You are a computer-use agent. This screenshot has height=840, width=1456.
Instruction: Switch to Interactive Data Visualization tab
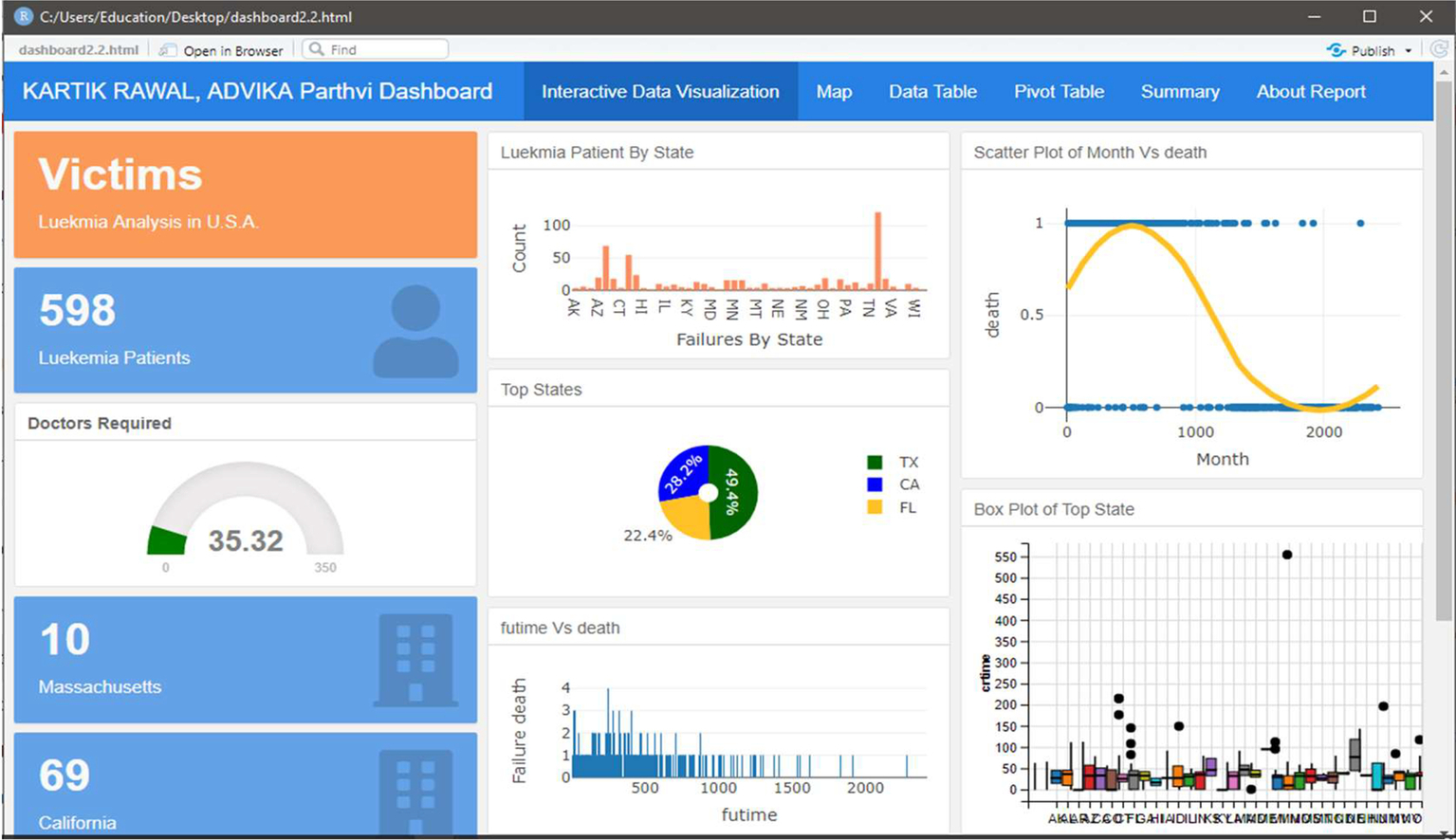[x=660, y=92]
